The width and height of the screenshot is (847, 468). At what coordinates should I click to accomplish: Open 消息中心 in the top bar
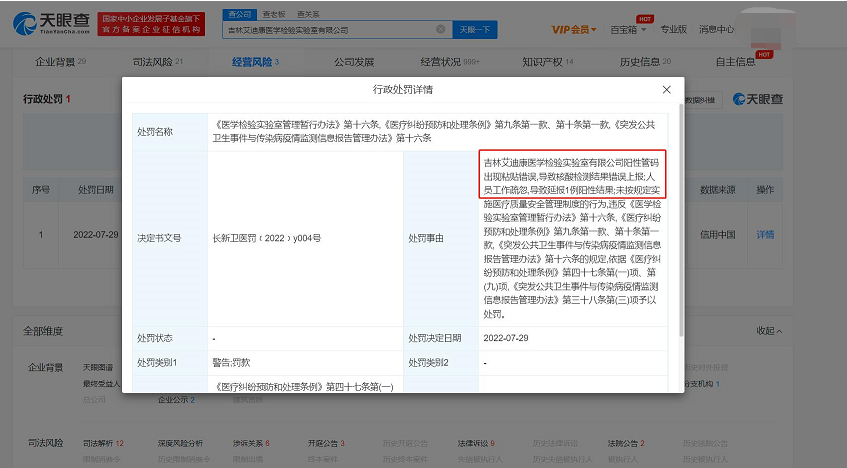[x=716, y=29]
